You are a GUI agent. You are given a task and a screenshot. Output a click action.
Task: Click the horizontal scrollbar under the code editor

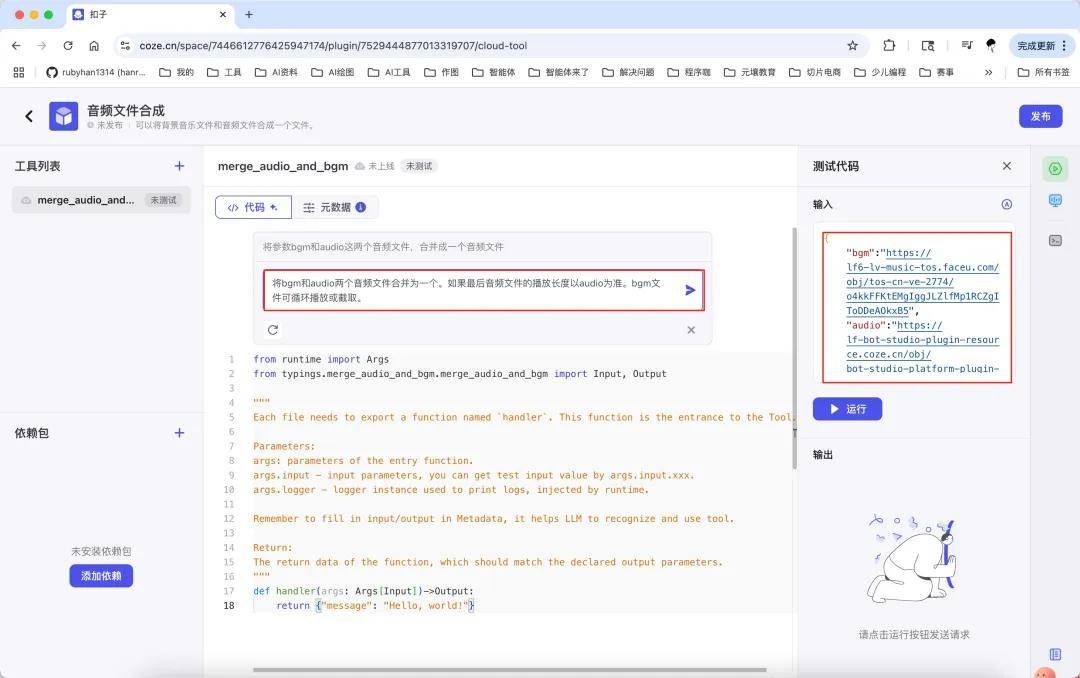(509, 670)
